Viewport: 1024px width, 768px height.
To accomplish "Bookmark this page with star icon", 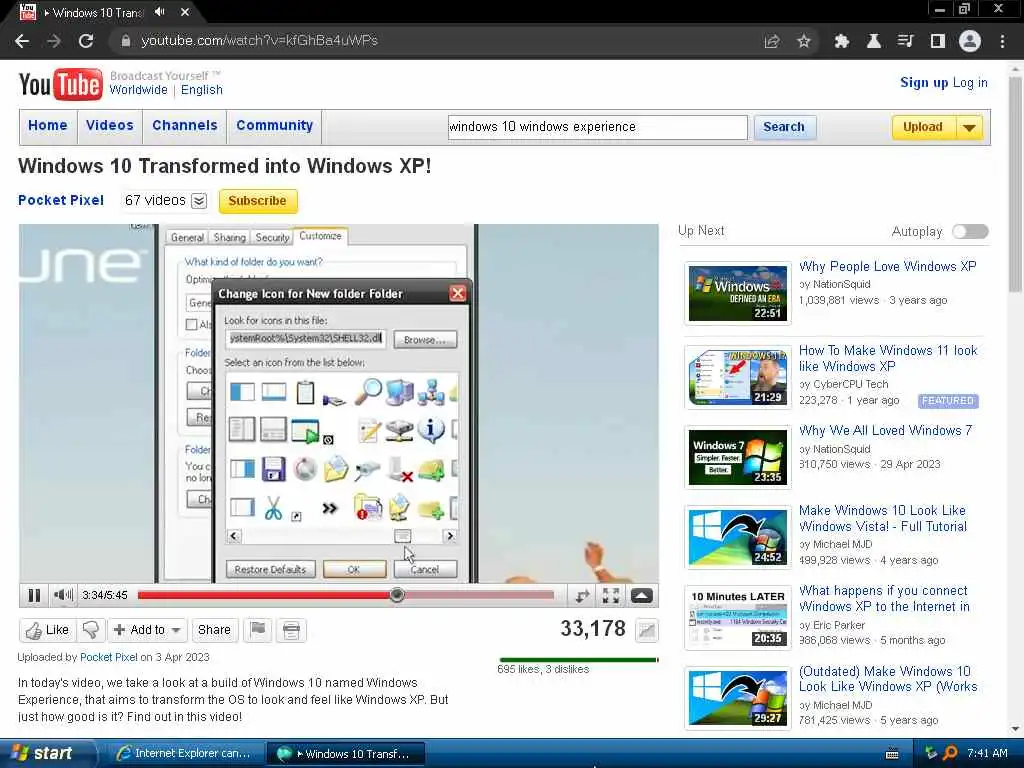I will coord(804,41).
